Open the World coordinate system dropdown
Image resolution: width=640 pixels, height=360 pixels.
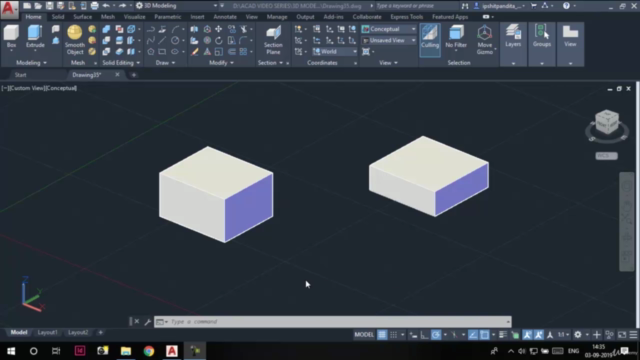[x=335, y=52]
